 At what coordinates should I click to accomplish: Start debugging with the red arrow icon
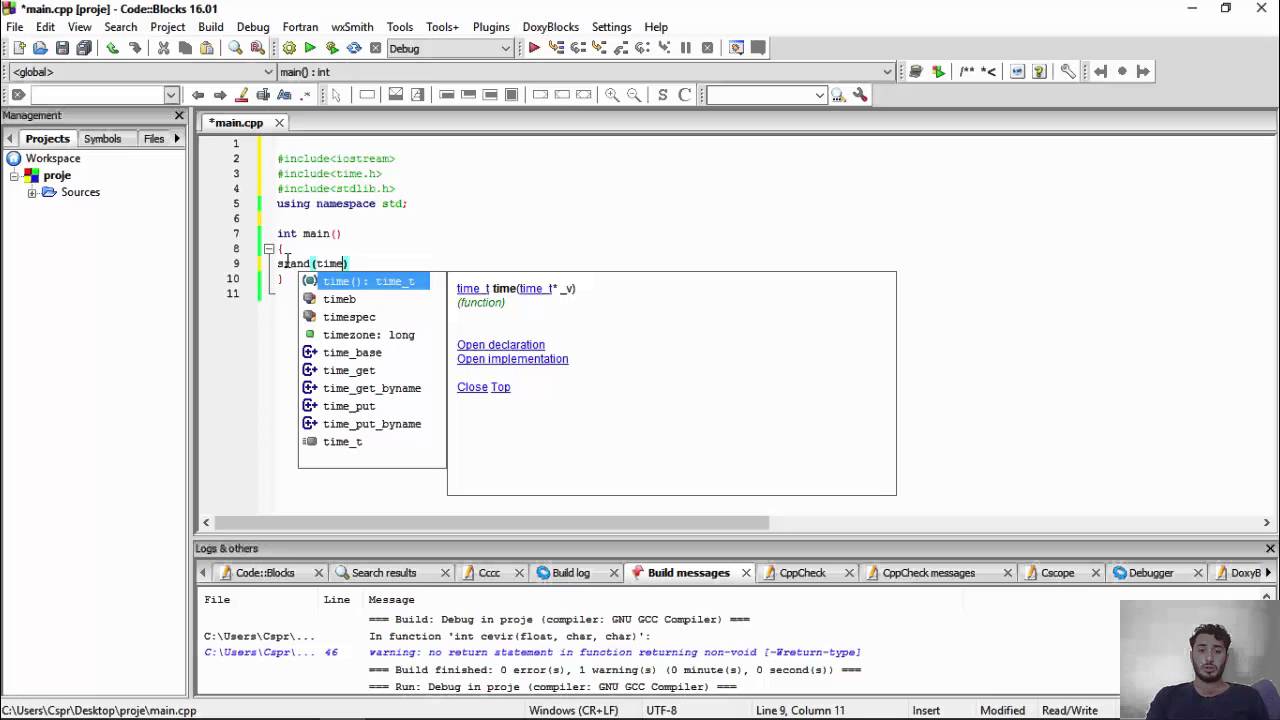click(534, 48)
